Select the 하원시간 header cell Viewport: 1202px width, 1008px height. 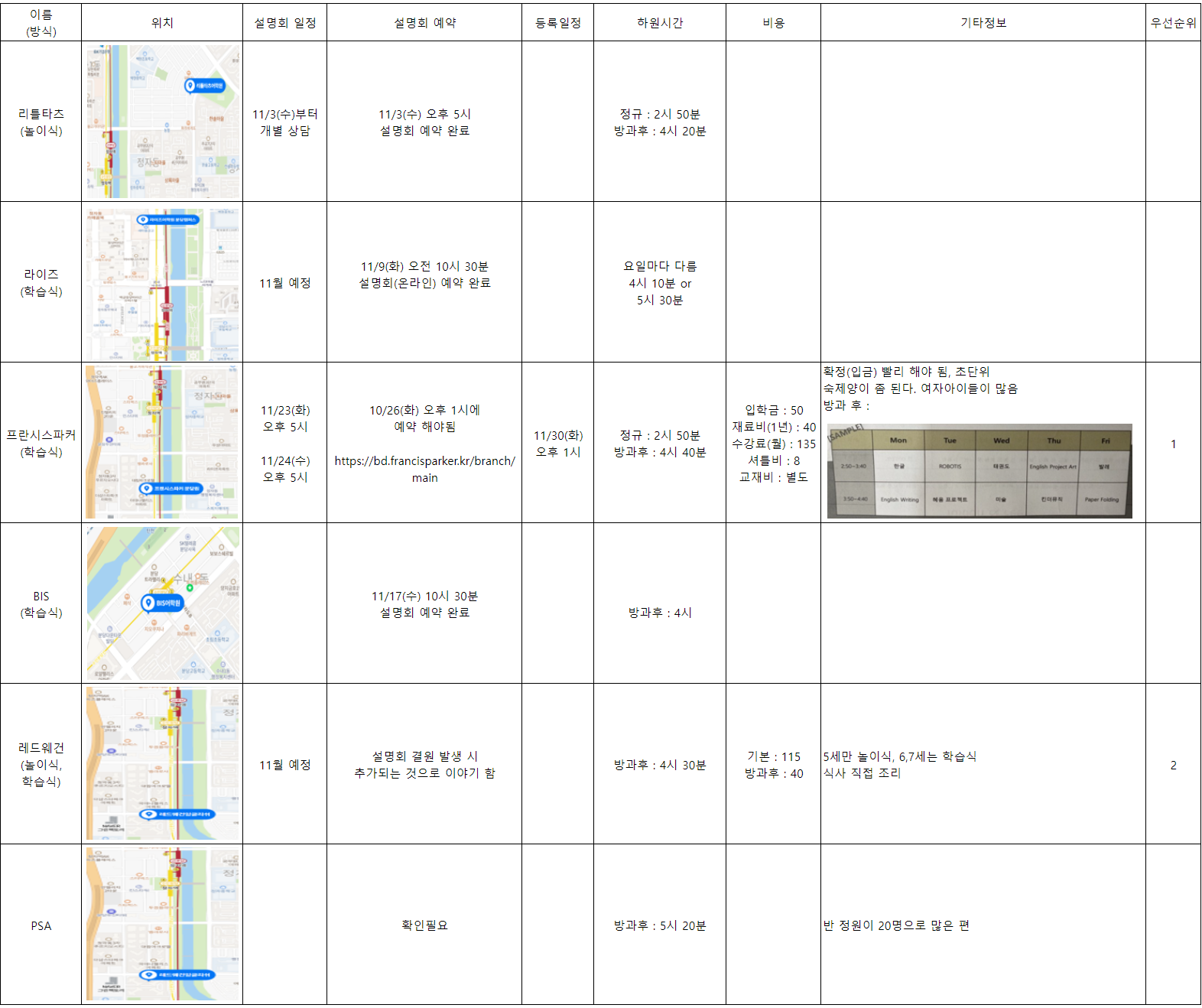point(660,22)
